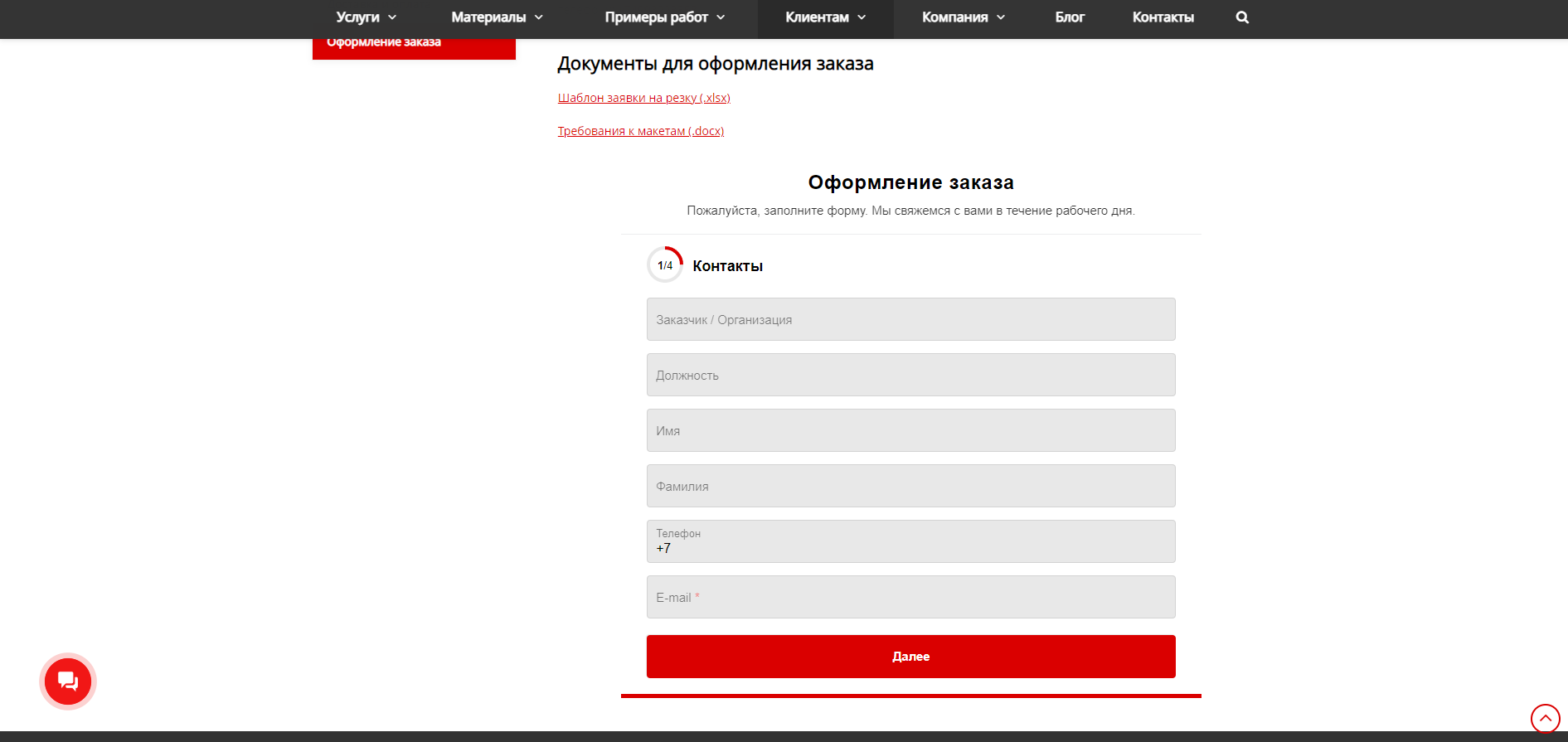The image size is (1568, 742).
Task: Open the red chat widget
Action: [68, 681]
